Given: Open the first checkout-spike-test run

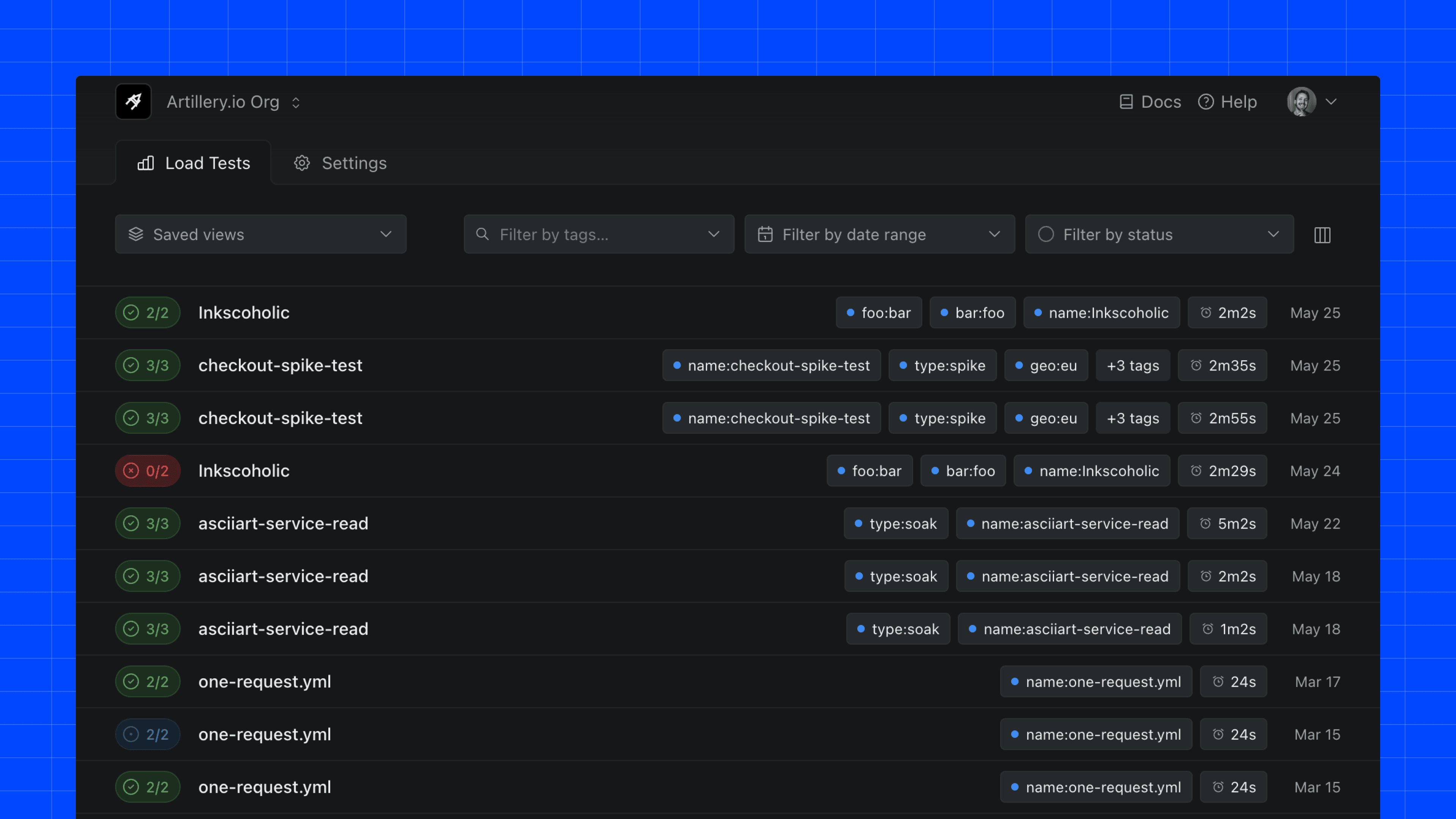Looking at the screenshot, I should point(280,366).
